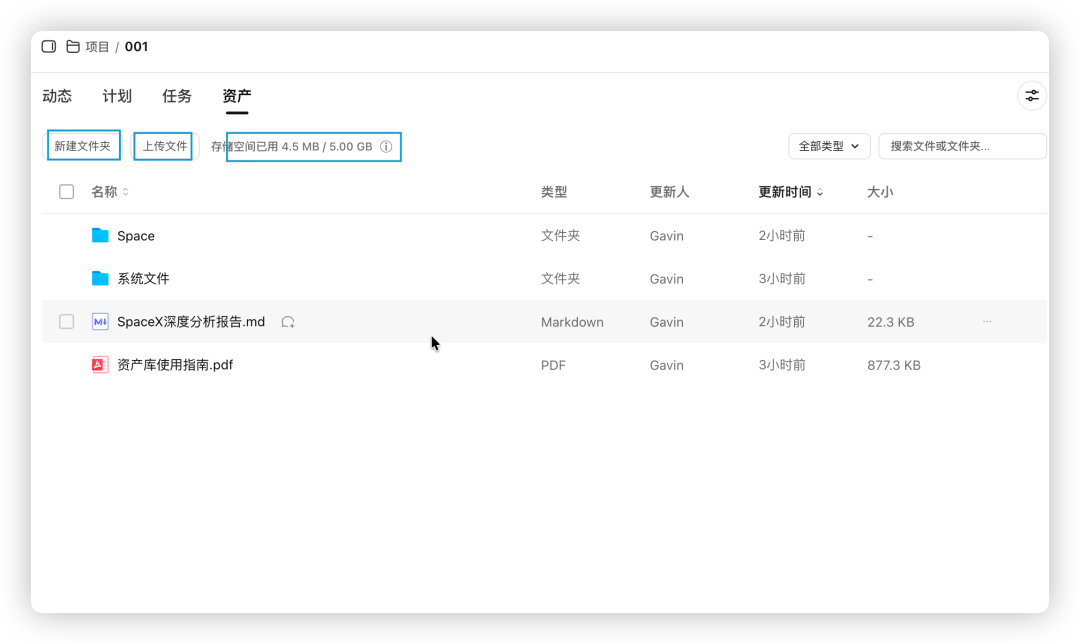Image resolution: width=1080 pixels, height=644 pixels.
Task: Click the PDF type cell
Action: pyautogui.click(x=553, y=365)
